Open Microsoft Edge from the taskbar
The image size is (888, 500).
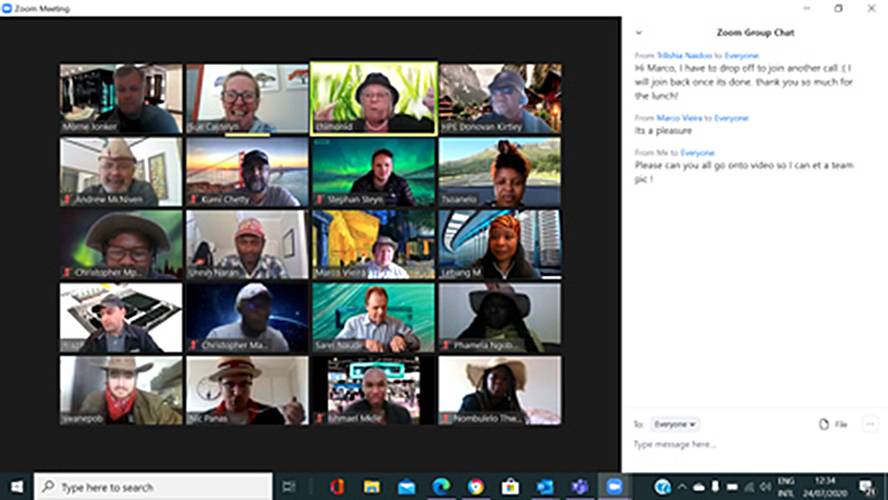point(441,487)
